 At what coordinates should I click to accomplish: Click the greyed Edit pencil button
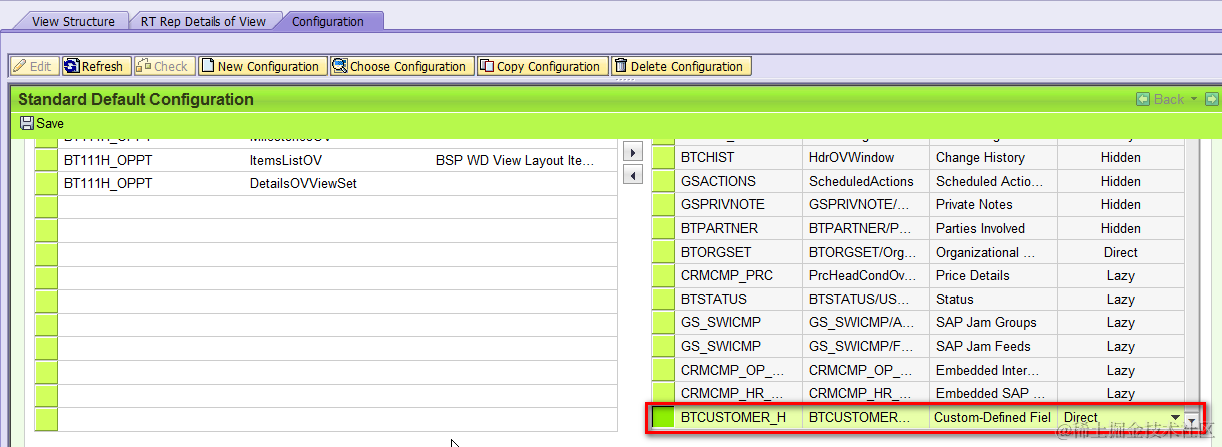[34, 66]
